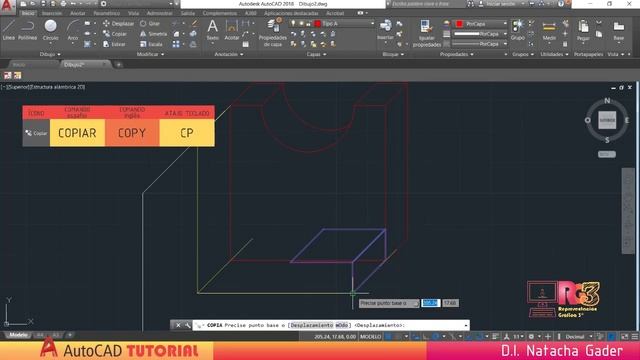Activate the Desplazar (move) command
Screen dimensions: 640x360
click(x=118, y=24)
